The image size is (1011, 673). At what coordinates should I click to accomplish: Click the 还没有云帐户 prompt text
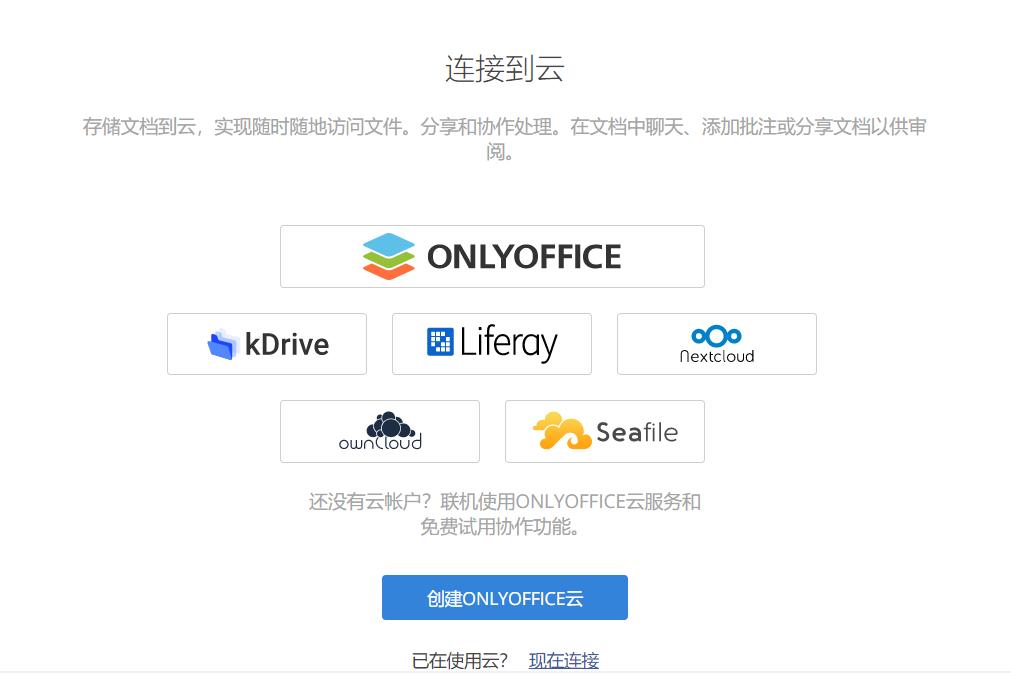[505, 514]
